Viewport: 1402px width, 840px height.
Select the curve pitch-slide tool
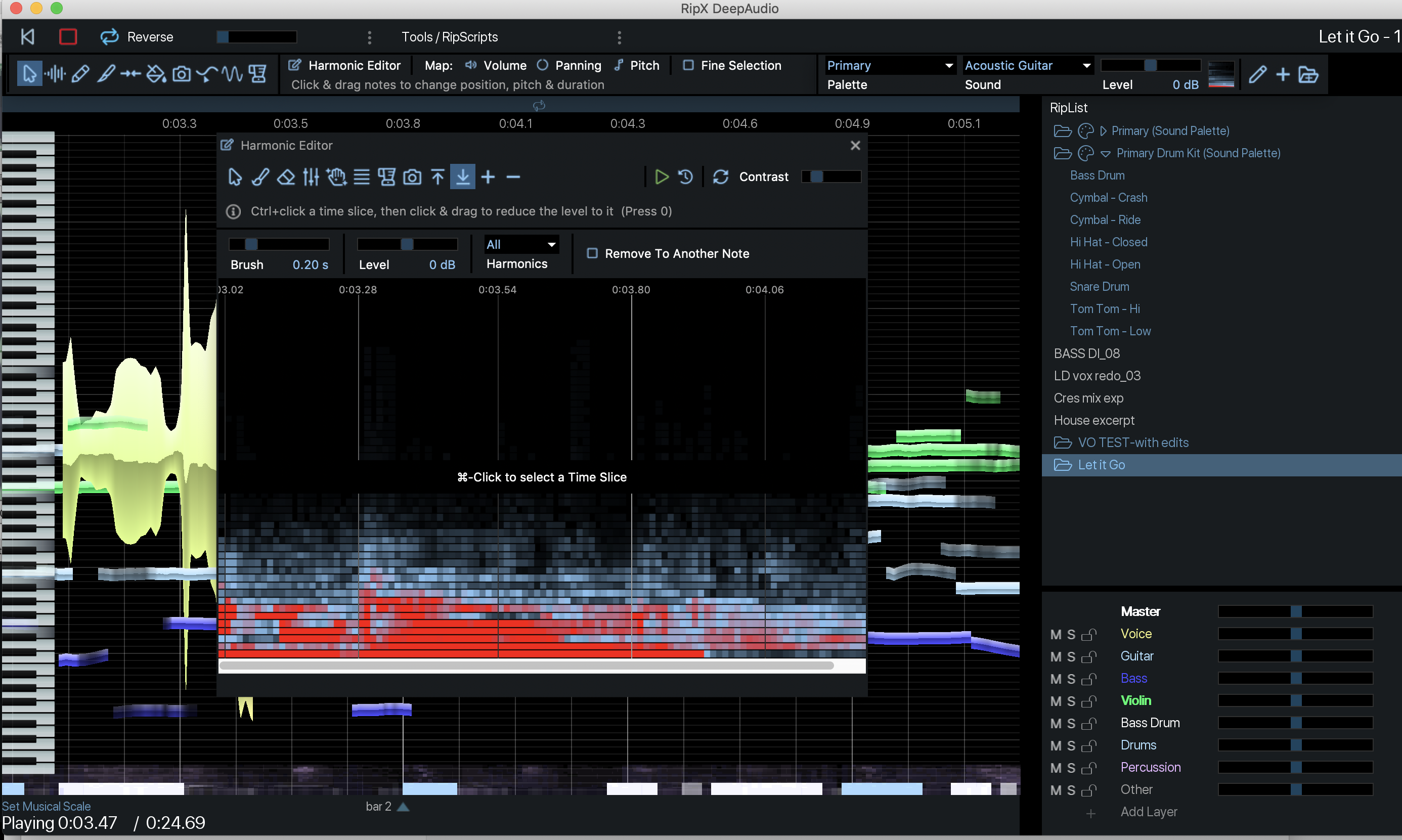[x=206, y=74]
